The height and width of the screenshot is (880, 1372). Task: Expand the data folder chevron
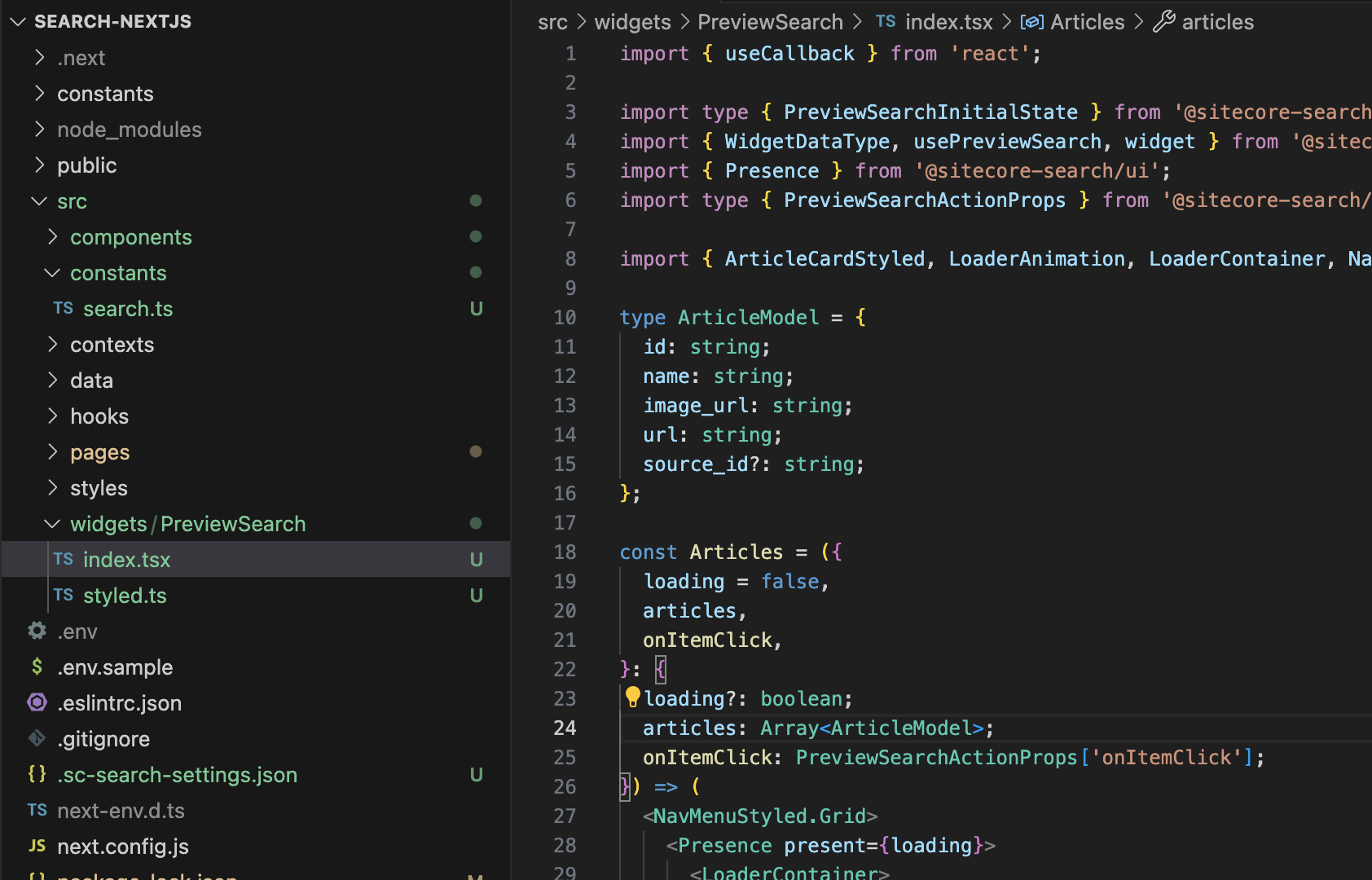click(53, 381)
